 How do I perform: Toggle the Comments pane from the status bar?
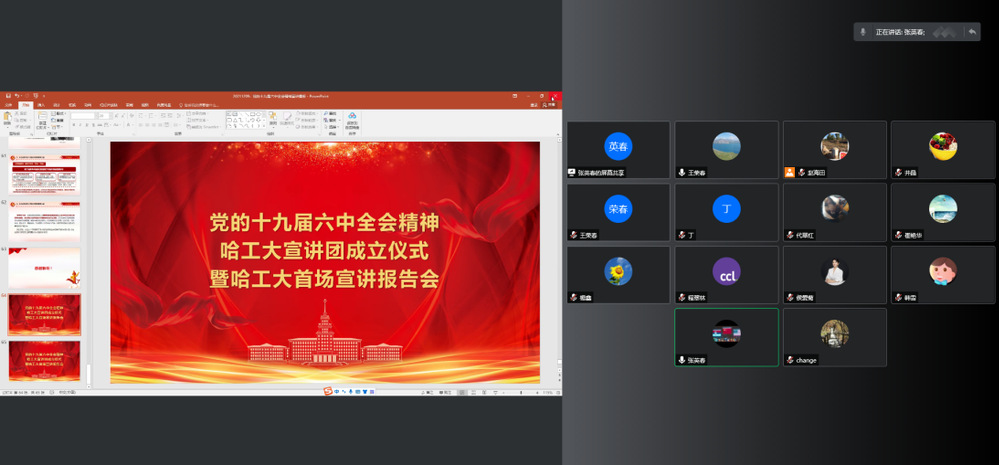446,392
